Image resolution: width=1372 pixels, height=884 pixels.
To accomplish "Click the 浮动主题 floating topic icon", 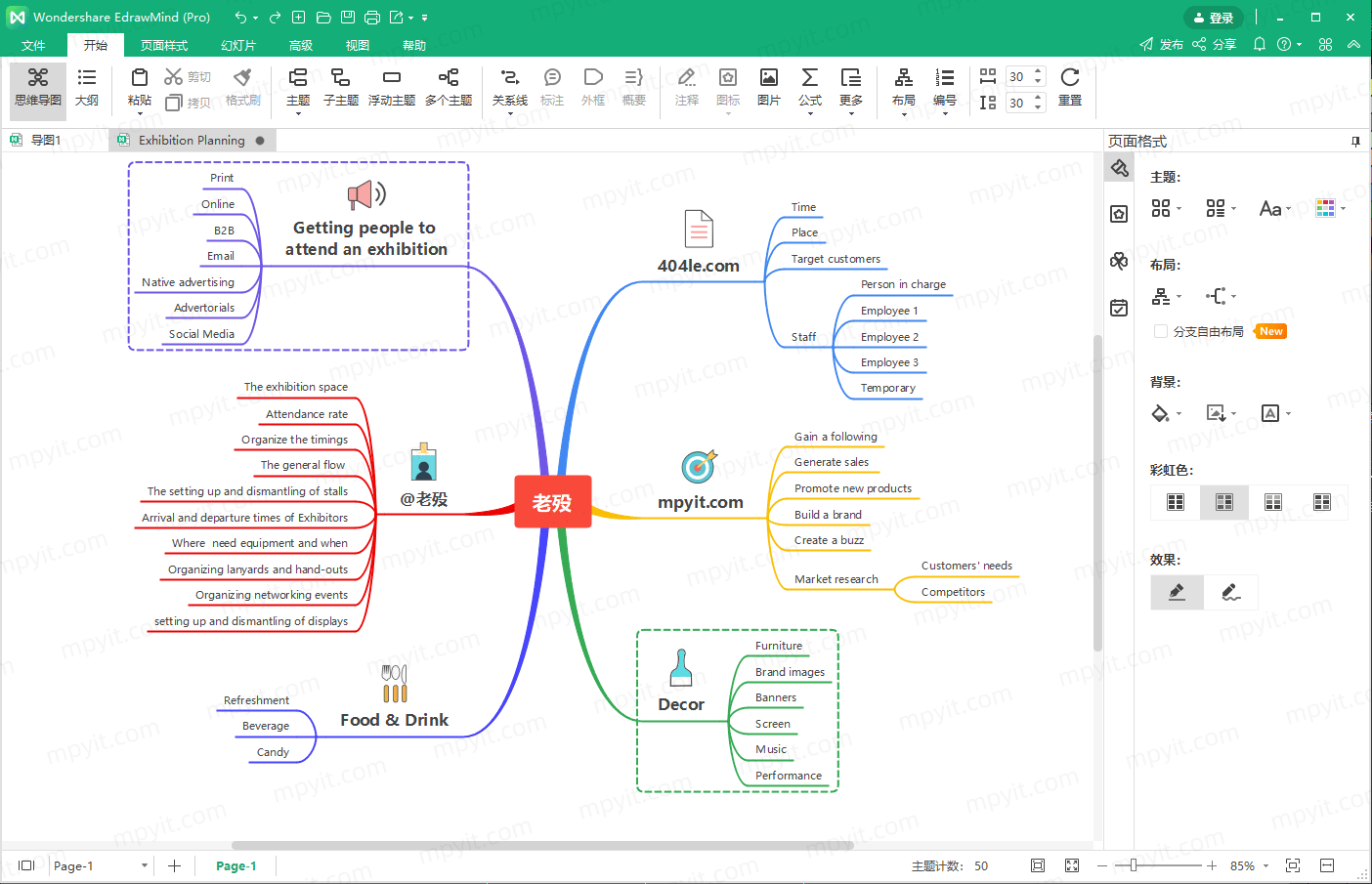I will (392, 88).
